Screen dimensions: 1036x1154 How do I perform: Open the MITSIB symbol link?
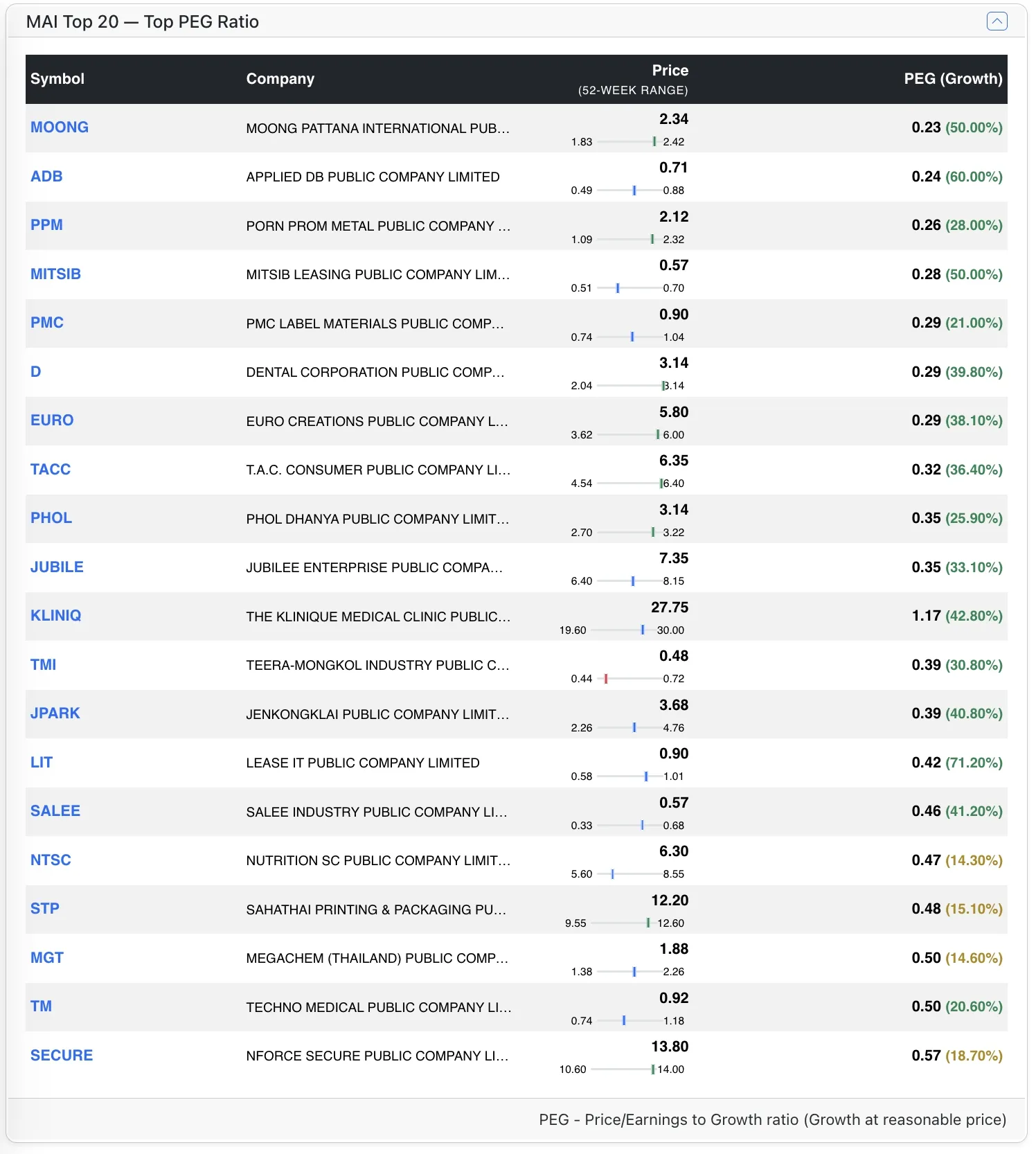(x=55, y=274)
